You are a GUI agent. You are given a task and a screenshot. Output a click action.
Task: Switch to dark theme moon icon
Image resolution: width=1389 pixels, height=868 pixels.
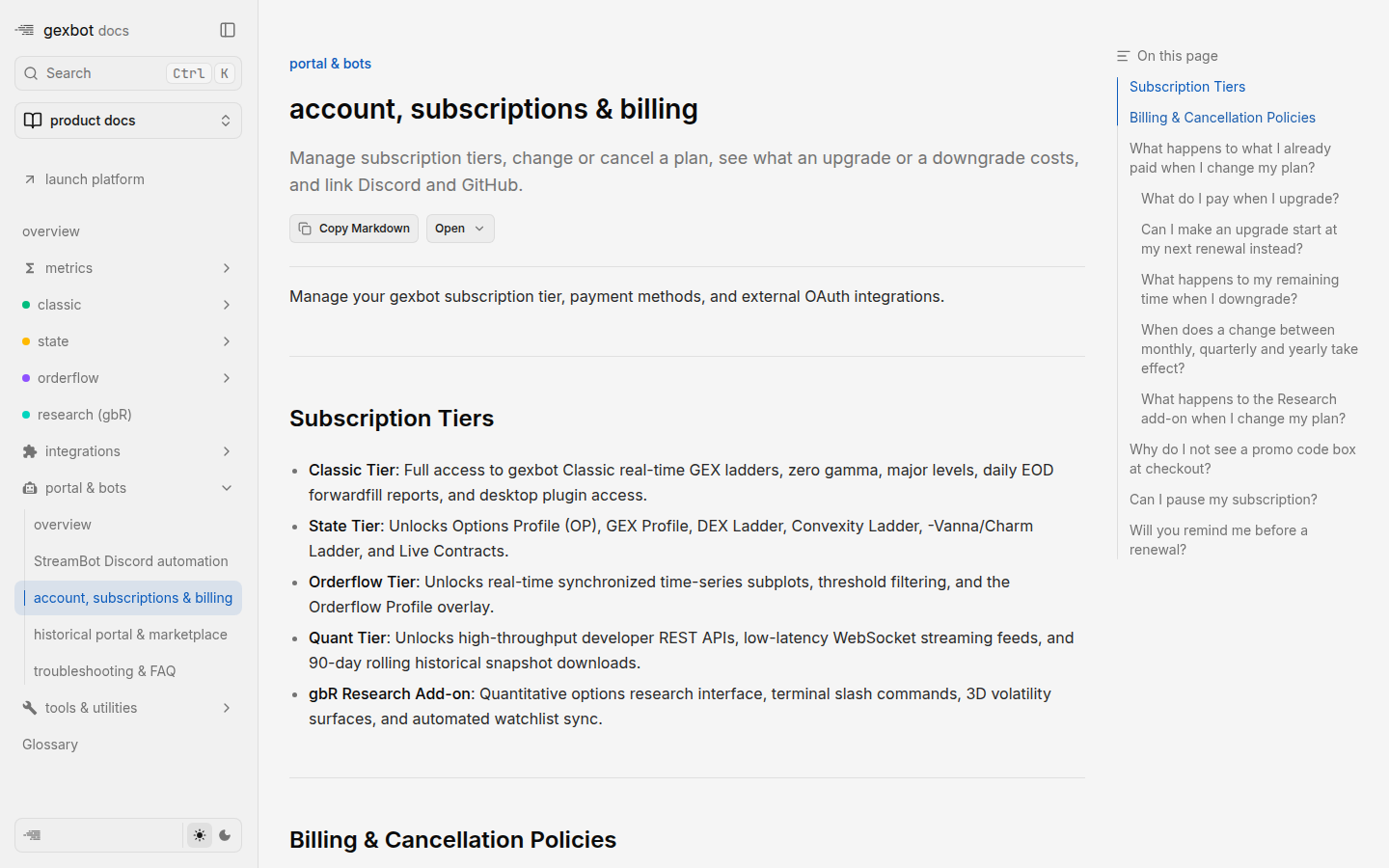click(x=225, y=835)
